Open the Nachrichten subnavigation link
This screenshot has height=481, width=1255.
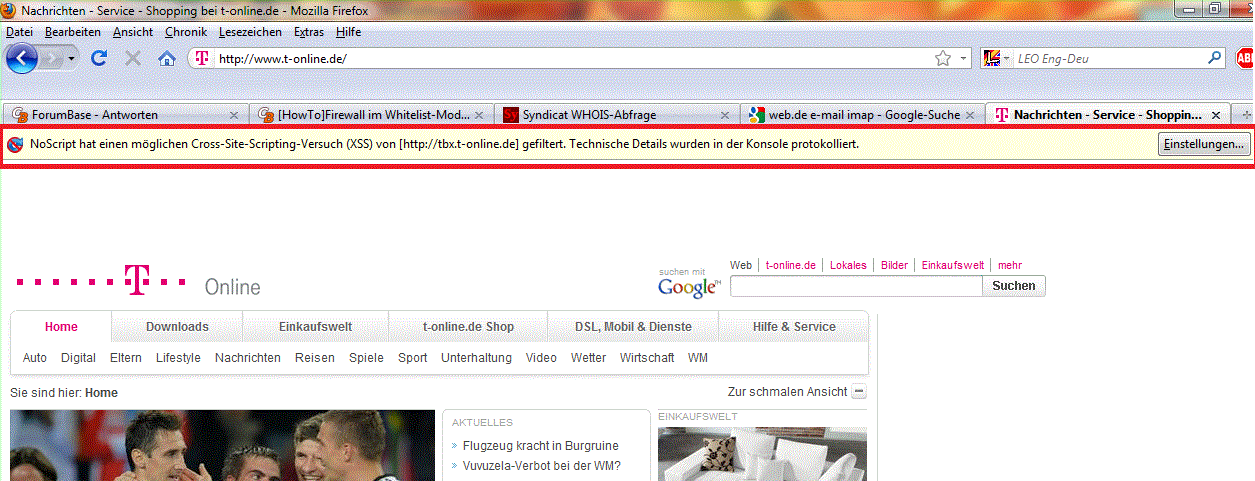coord(248,357)
